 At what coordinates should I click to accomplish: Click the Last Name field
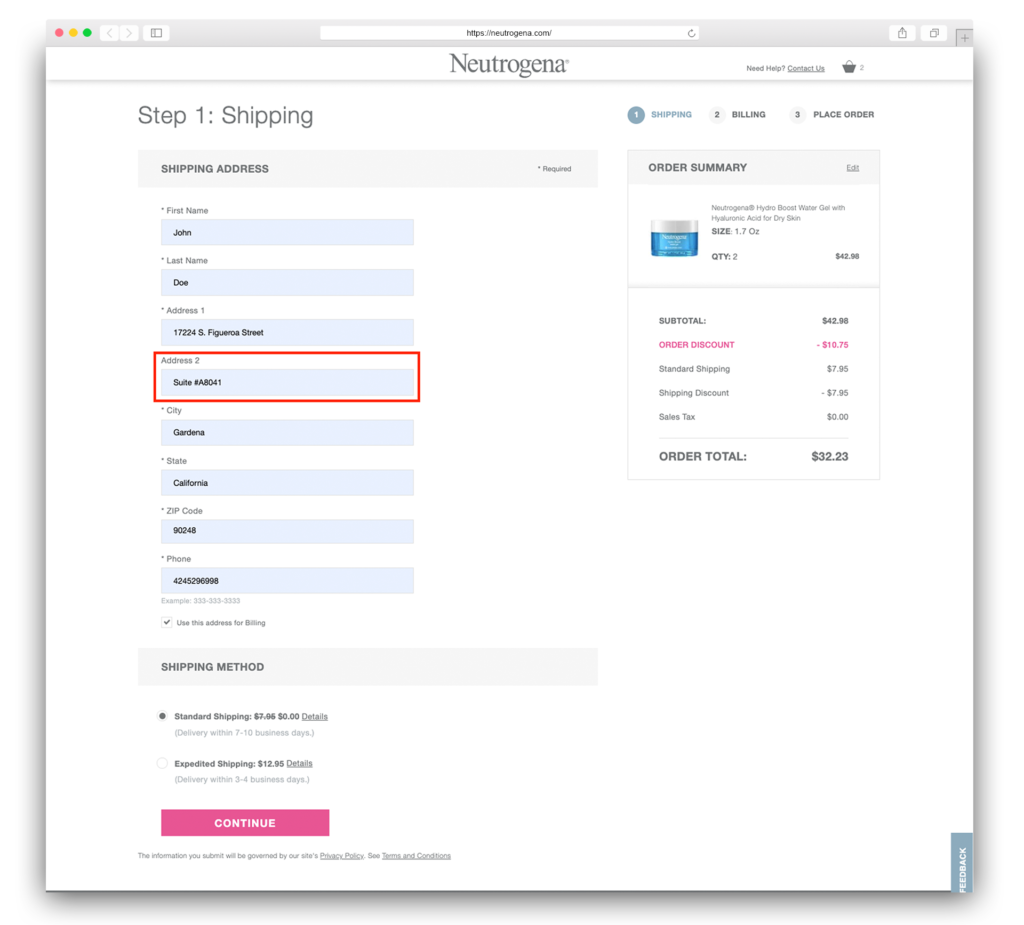[x=287, y=282]
